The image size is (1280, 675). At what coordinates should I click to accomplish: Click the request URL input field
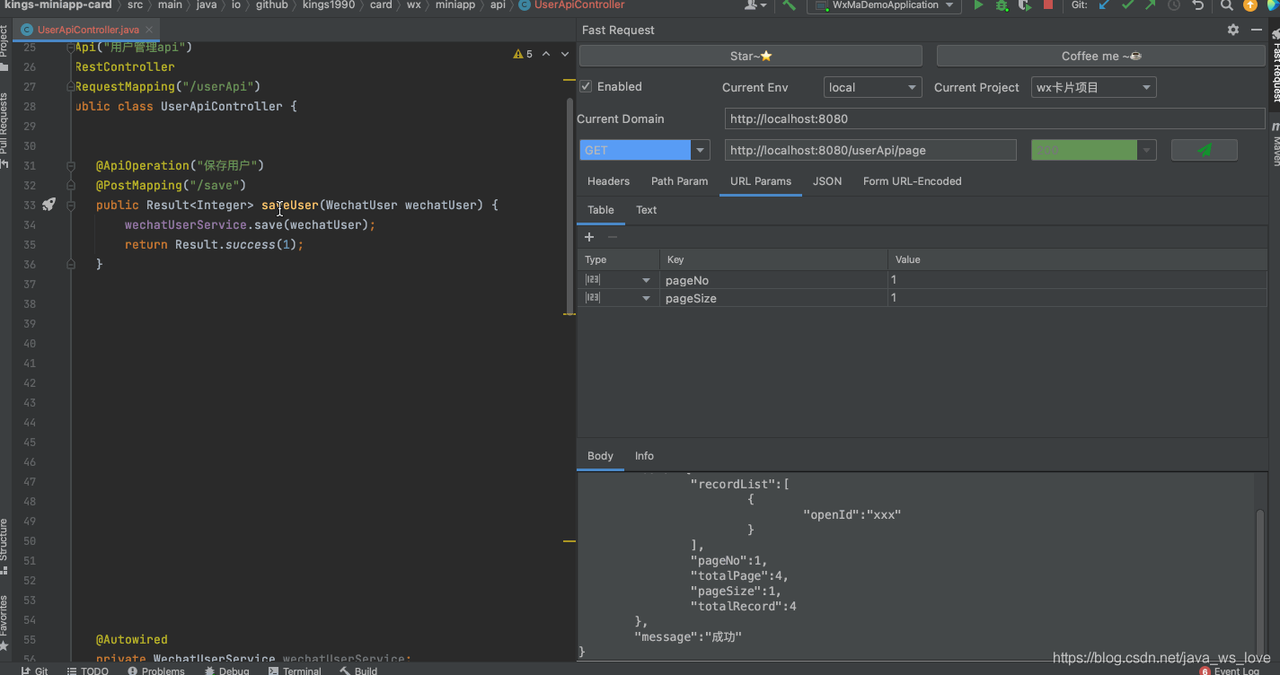pos(870,150)
